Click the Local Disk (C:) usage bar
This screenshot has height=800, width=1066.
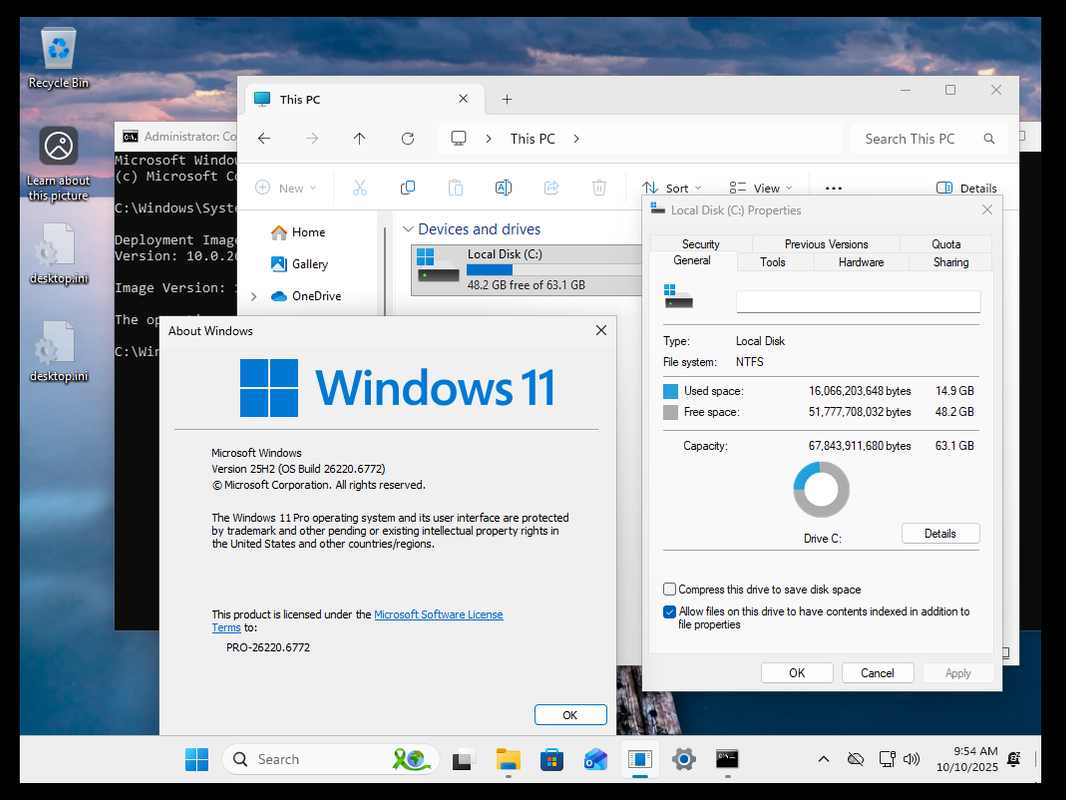[553, 270]
